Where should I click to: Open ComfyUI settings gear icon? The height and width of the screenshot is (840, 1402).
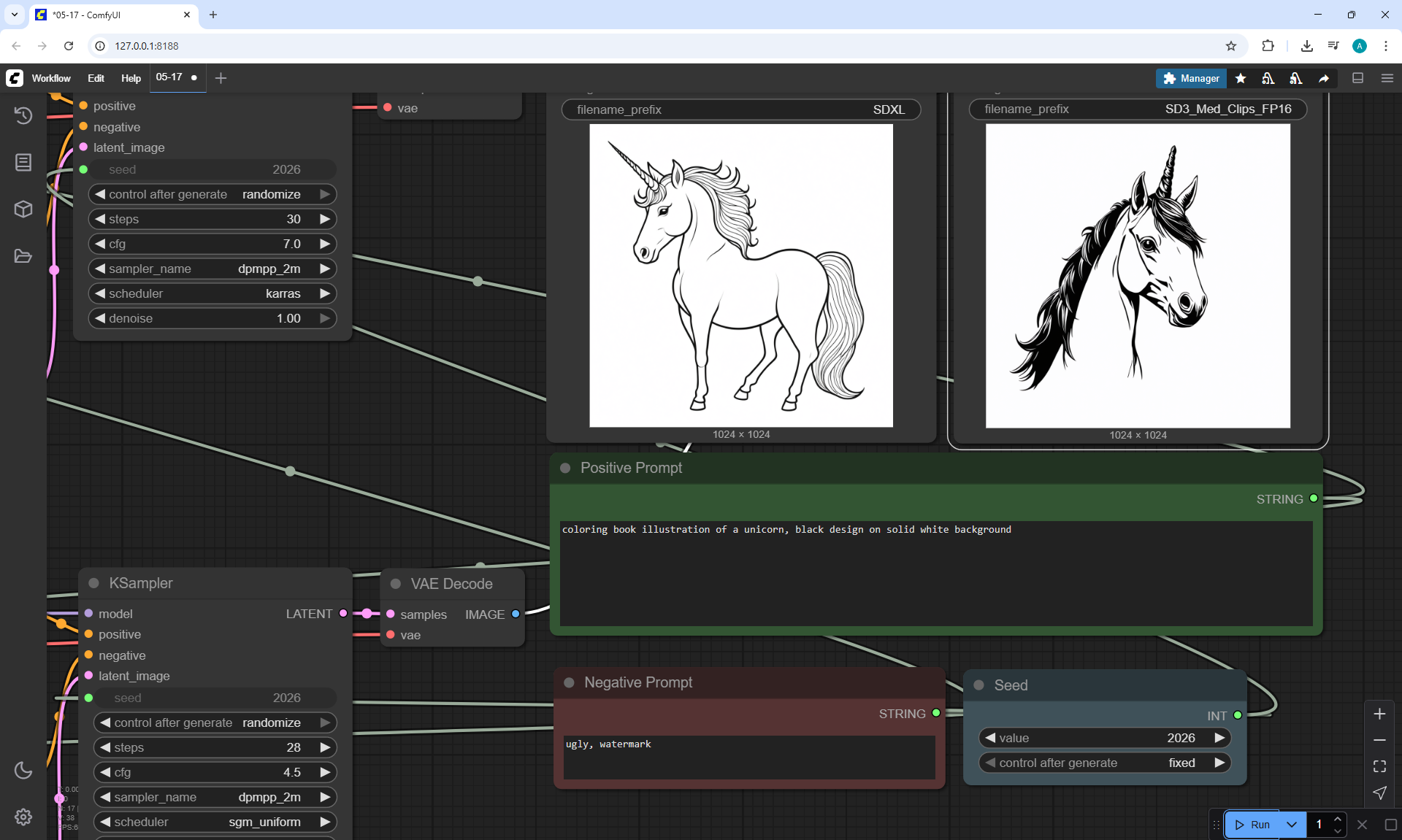coord(23,817)
